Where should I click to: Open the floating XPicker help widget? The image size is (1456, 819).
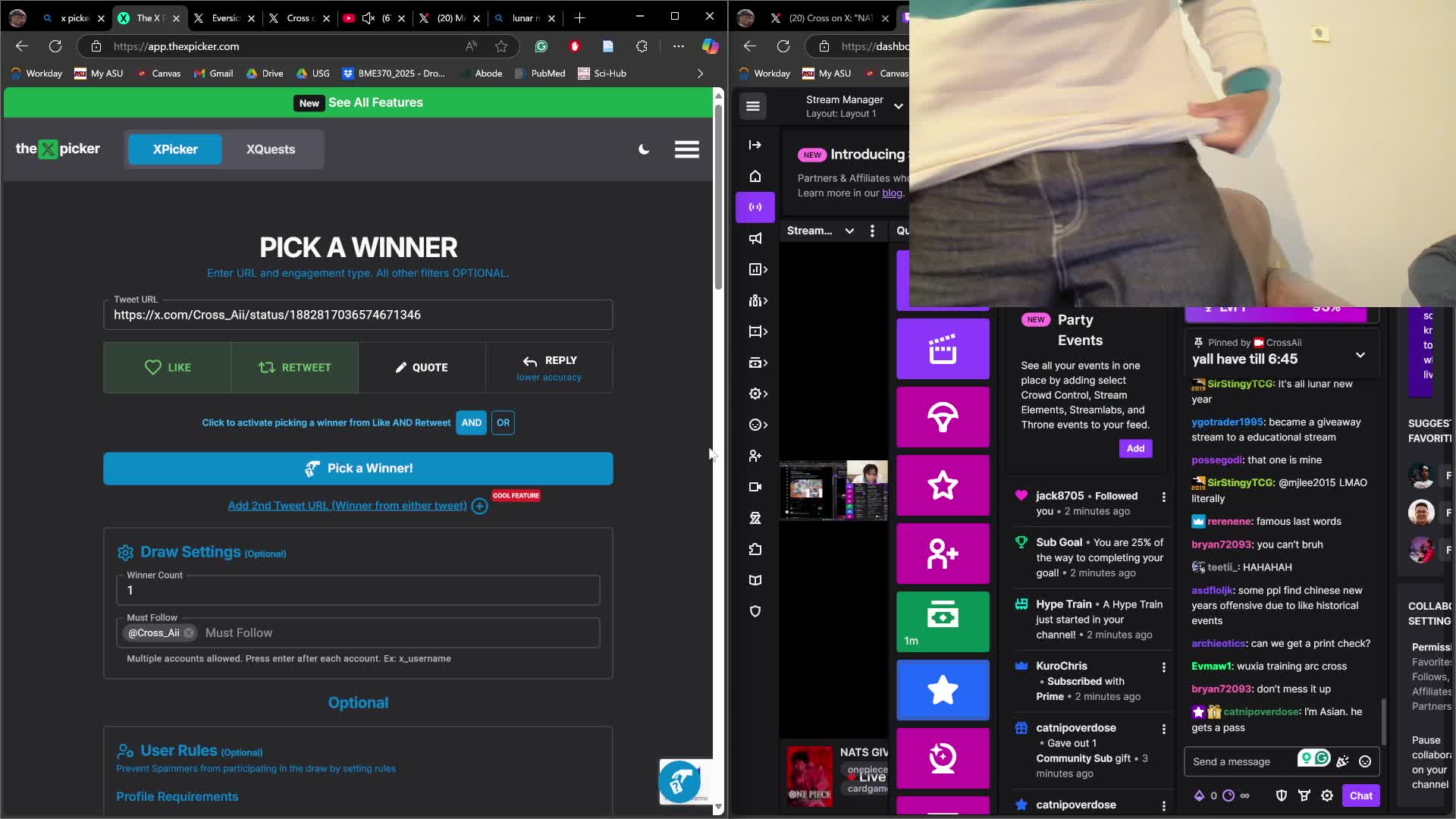click(679, 781)
